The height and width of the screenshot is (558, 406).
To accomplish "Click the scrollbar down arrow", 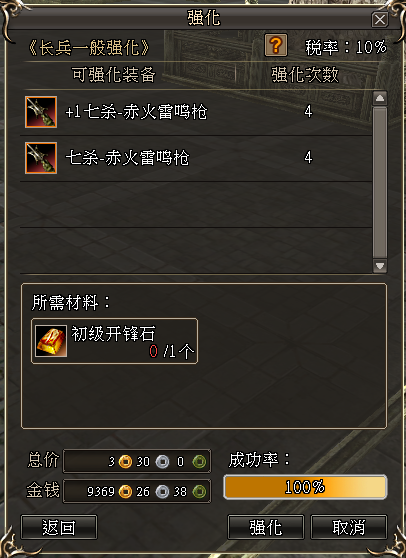I will pyautogui.click(x=380, y=266).
